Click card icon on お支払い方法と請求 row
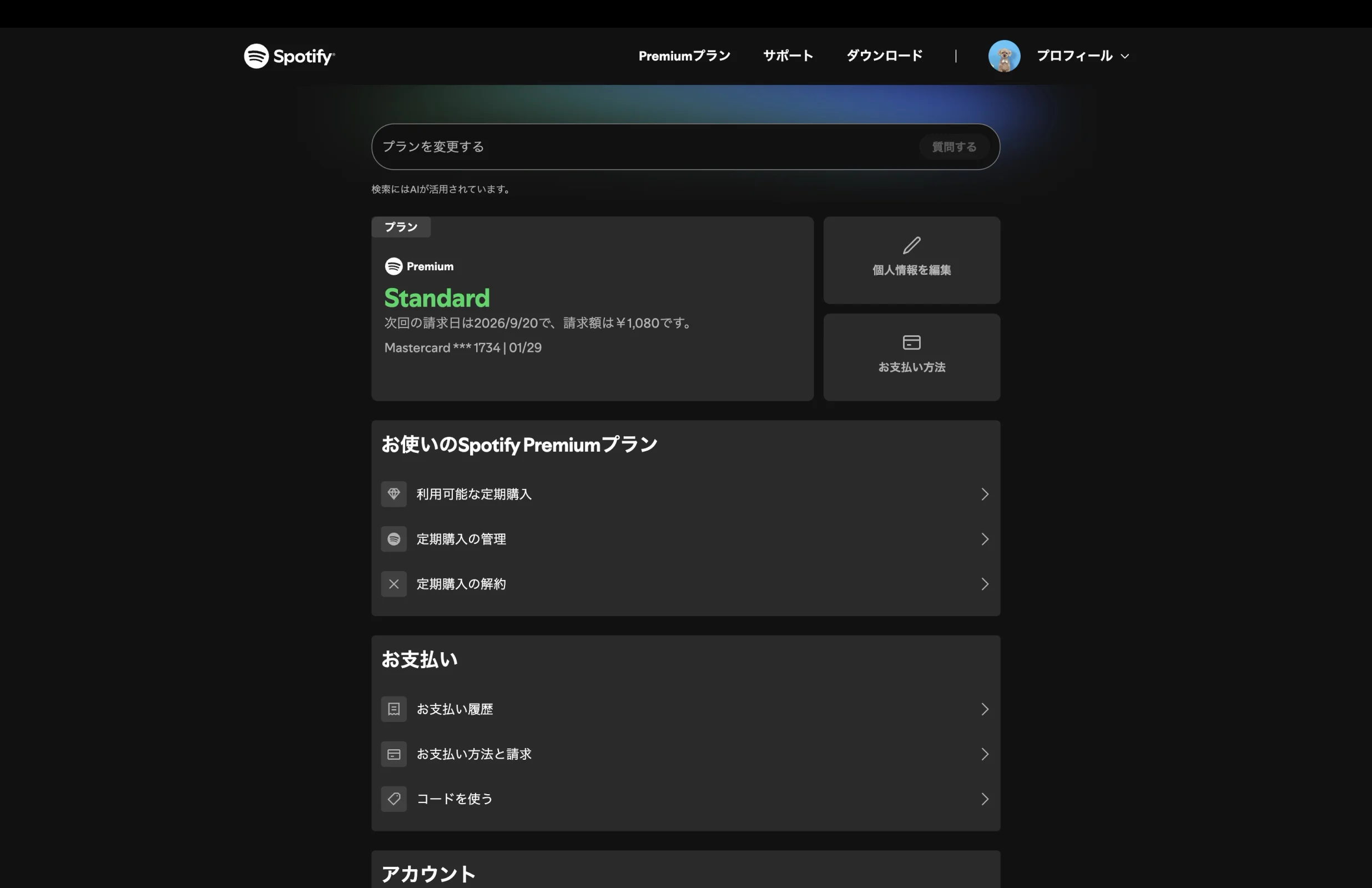 (x=394, y=754)
